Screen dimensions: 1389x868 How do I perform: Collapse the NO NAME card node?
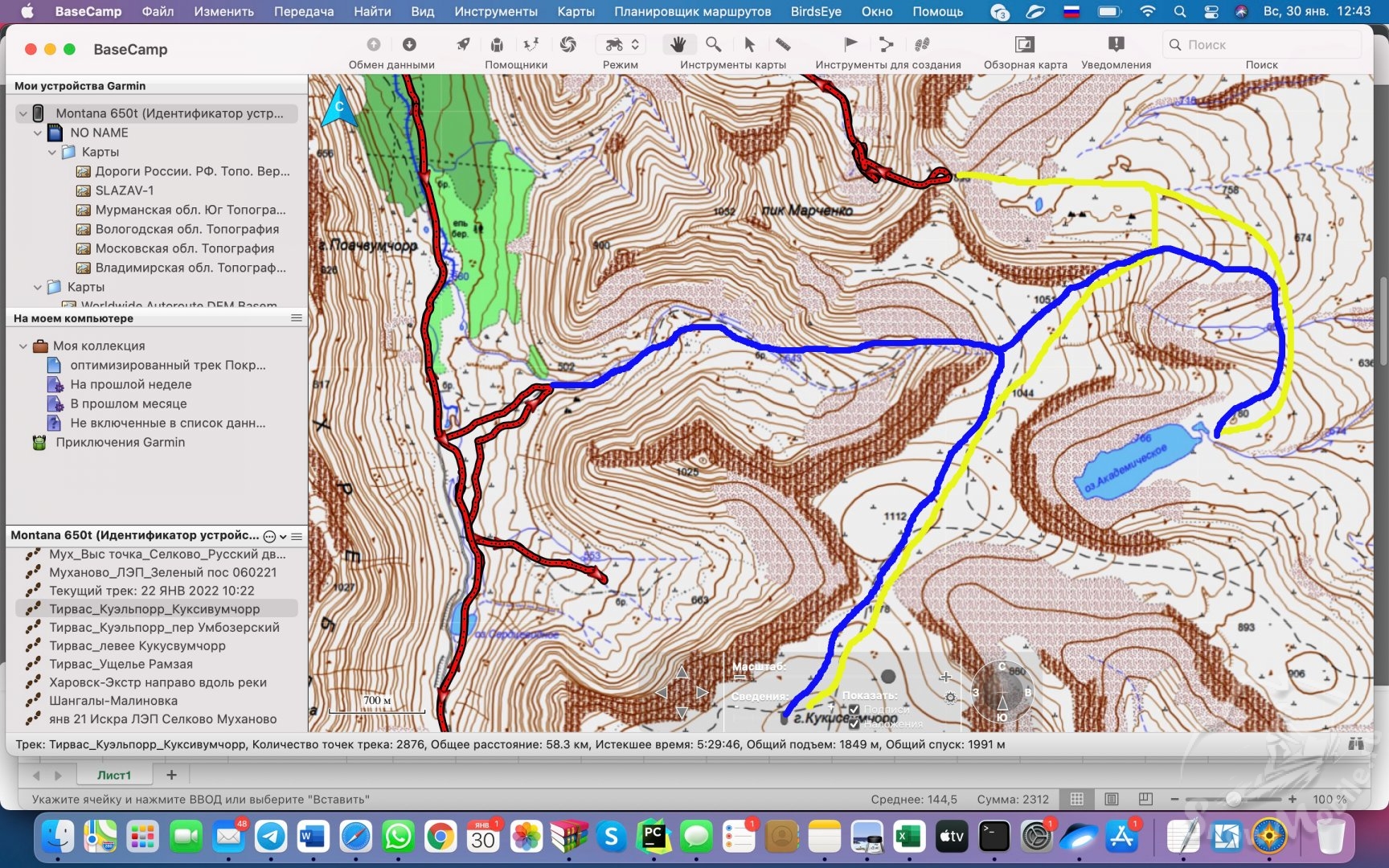37,133
